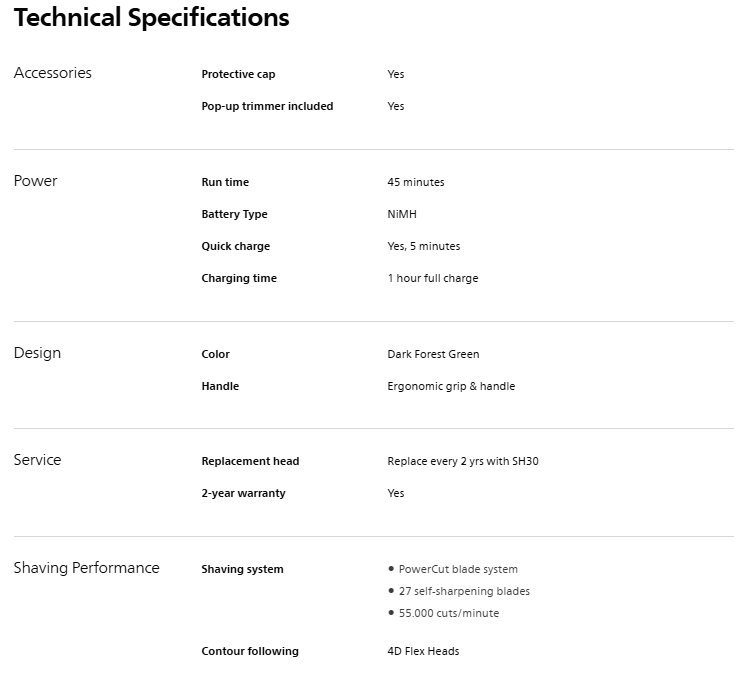This screenshot has height=683, width=742.
Task: Click the Technical Specifications heading
Action: click(152, 18)
